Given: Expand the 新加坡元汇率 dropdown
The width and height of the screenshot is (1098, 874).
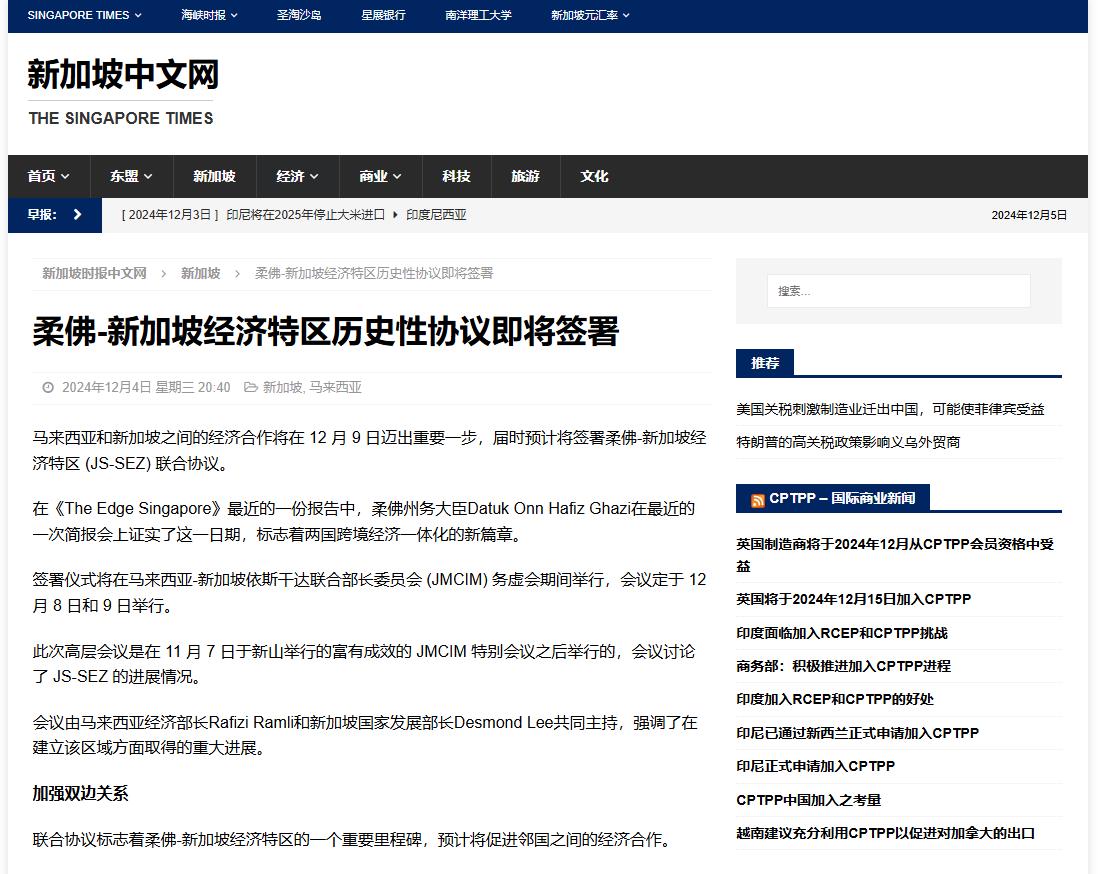Looking at the screenshot, I should pos(590,15).
